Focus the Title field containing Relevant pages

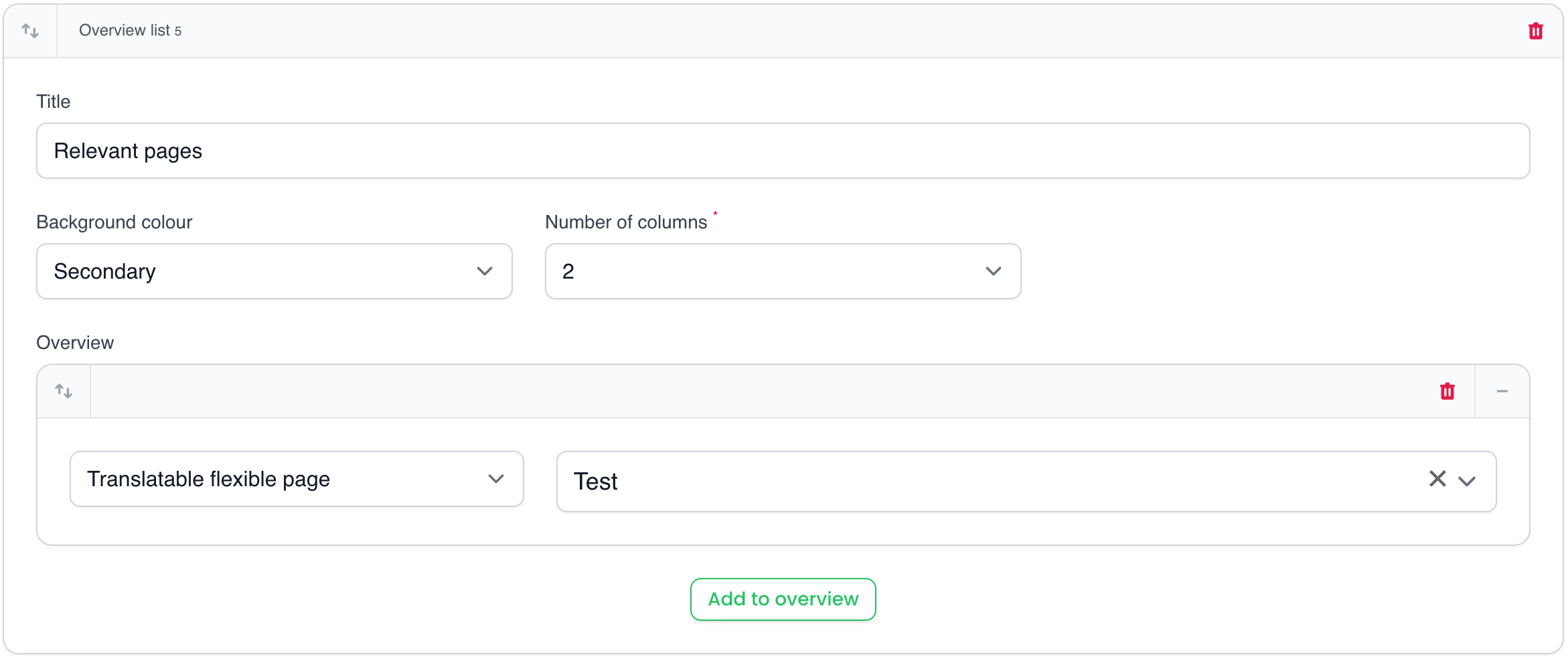[783, 151]
